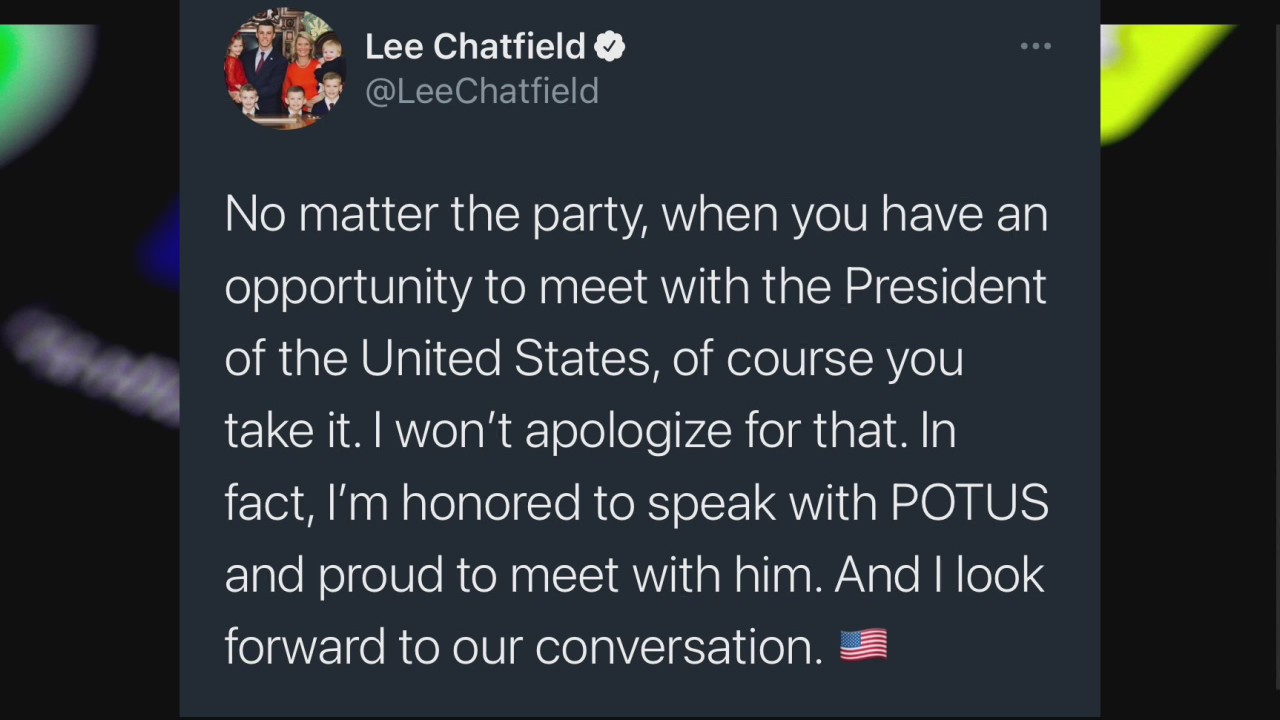Click the yellow-green blurred shape in background
The height and width of the screenshot is (720, 1280).
tap(1160, 80)
